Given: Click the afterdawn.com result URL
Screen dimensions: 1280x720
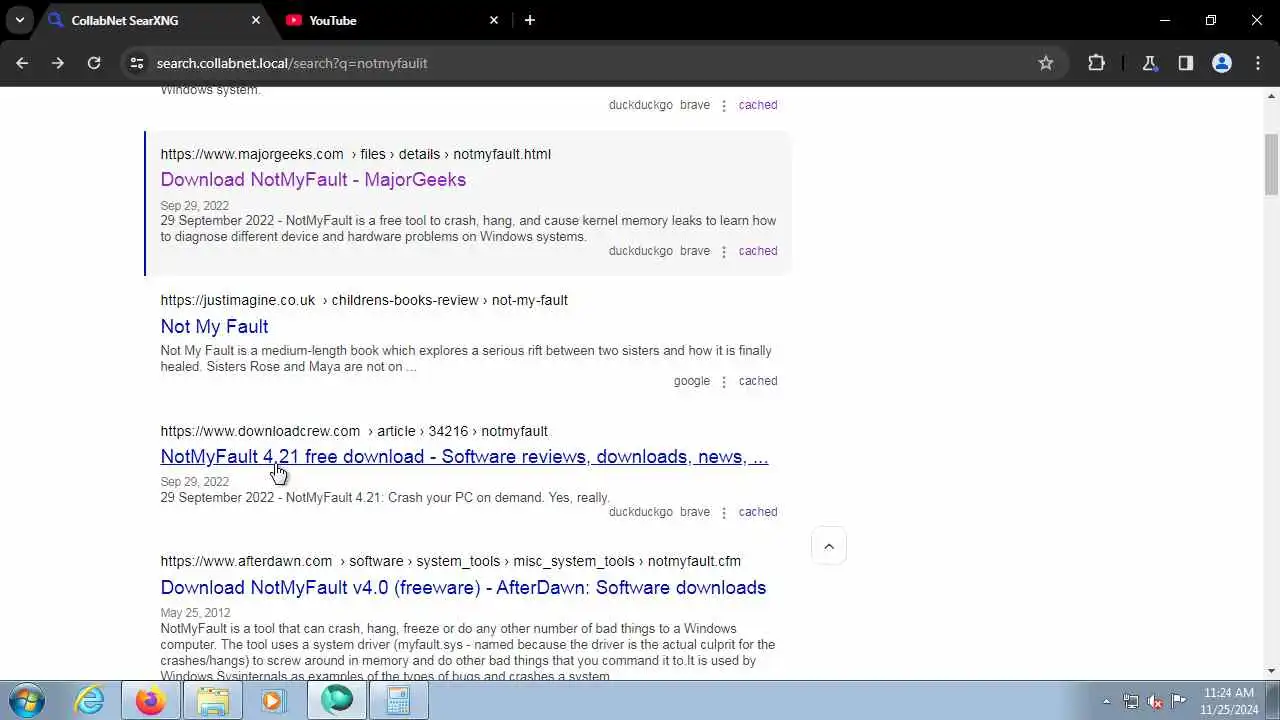Looking at the screenshot, I should click(x=450, y=561).
